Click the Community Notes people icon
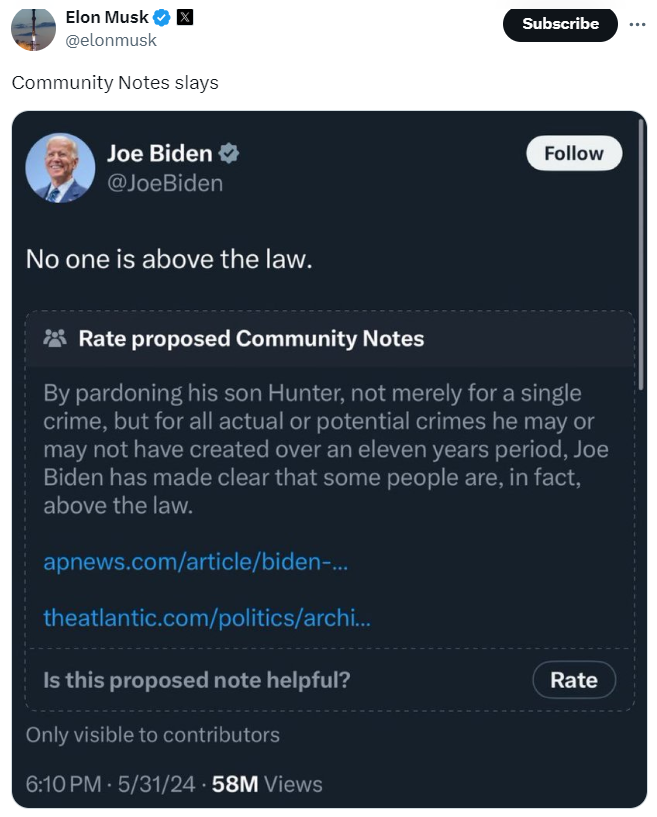The height and width of the screenshot is (817, 657). pyautogui.click(x=55, y=338)
